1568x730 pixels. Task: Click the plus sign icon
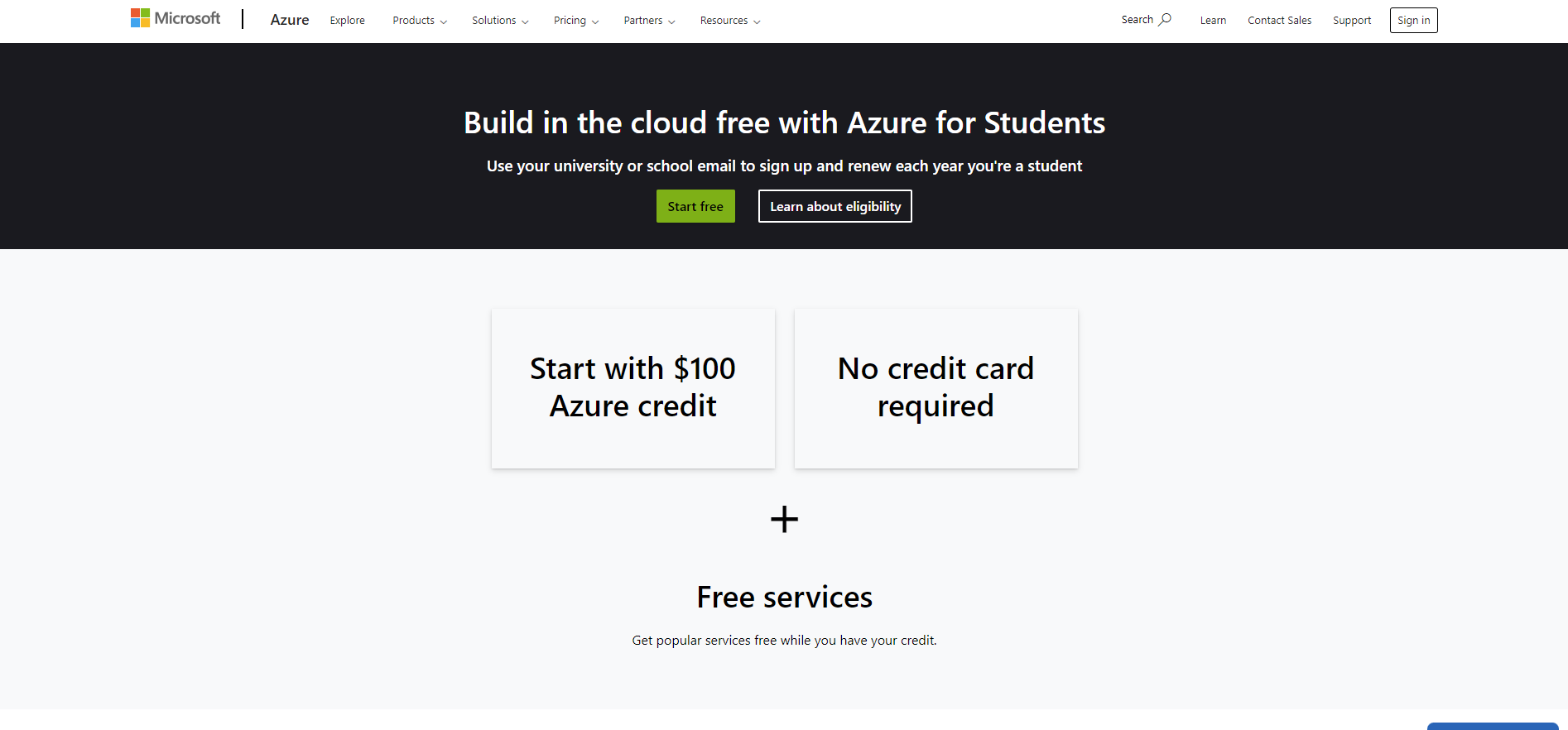coord(784,520)
